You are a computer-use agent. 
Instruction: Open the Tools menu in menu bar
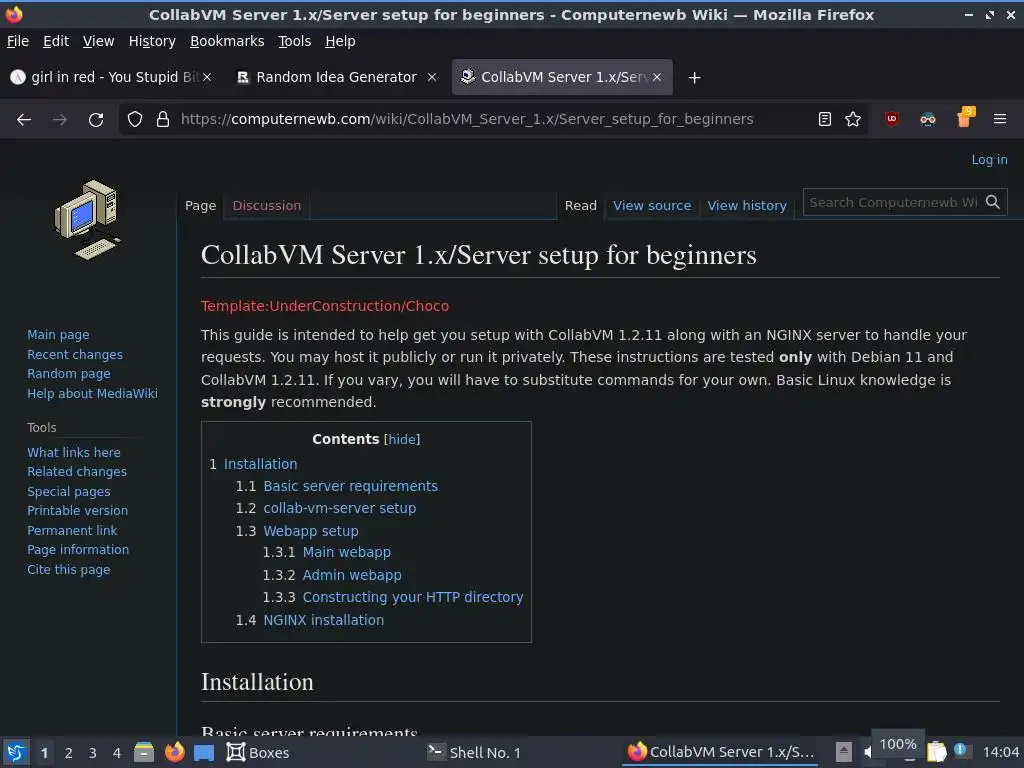coord(295,41)
